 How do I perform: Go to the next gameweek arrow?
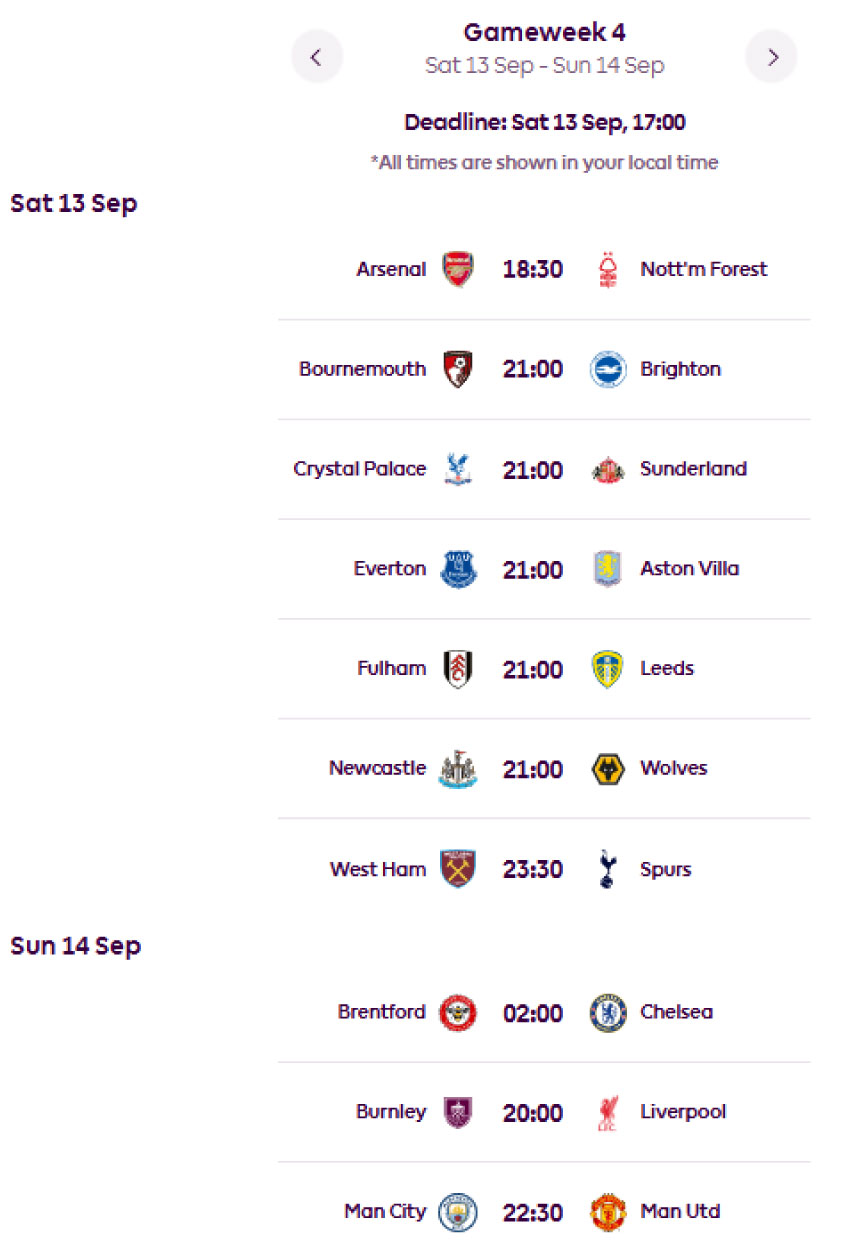coord(771,57)
